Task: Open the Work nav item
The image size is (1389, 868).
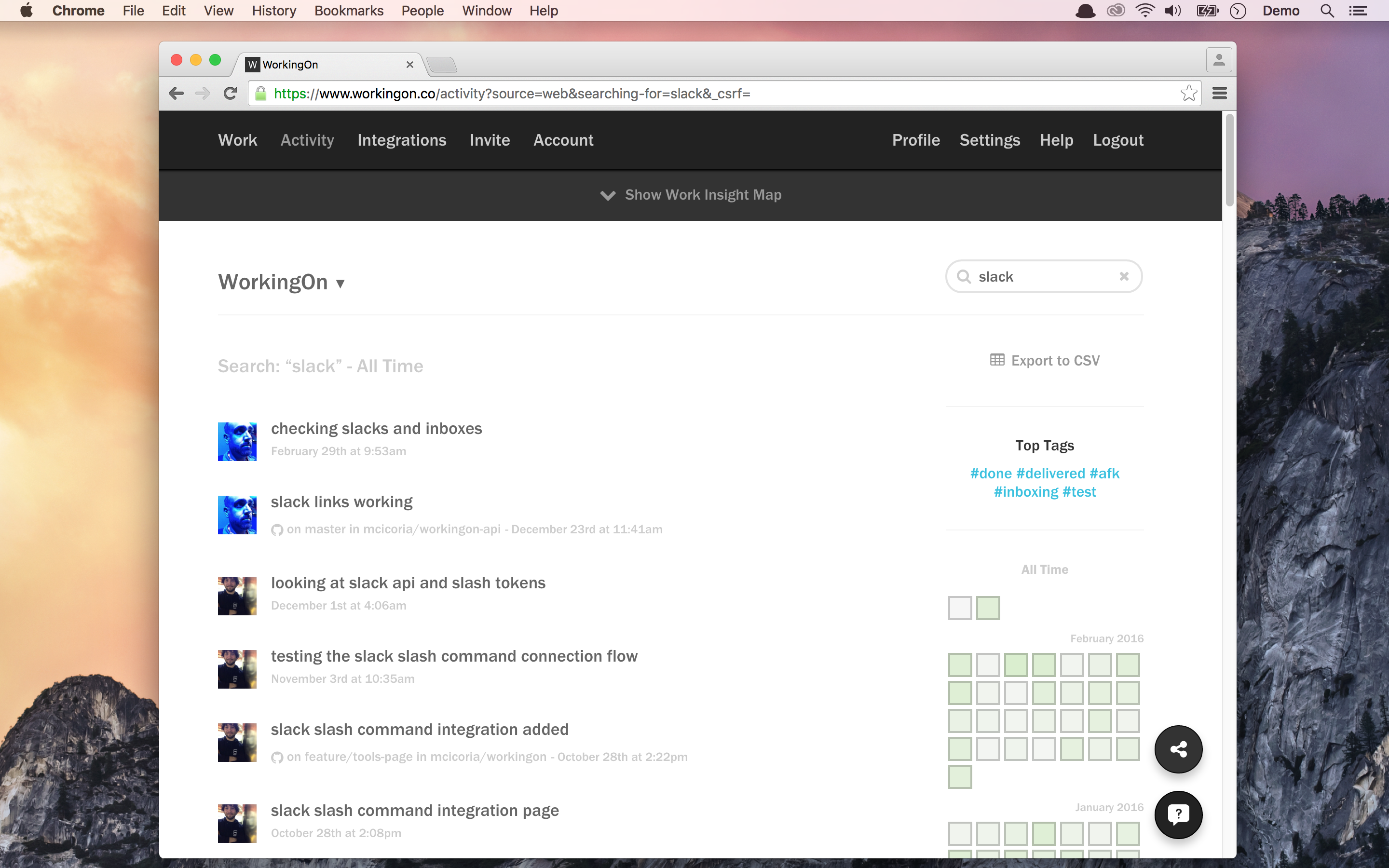Action: (x=238, y=140)
